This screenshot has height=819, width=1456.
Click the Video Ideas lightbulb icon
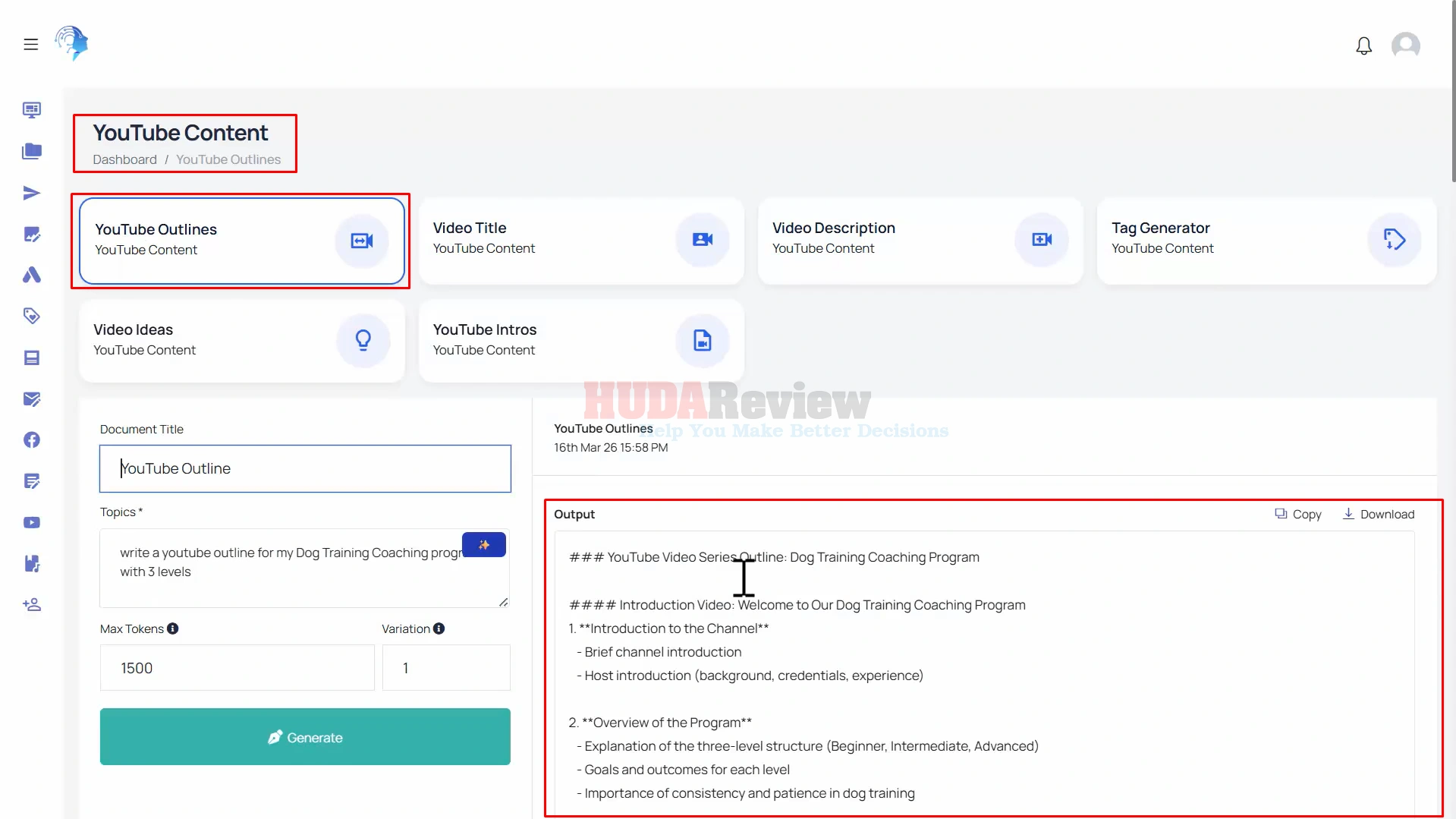point(363,340)
